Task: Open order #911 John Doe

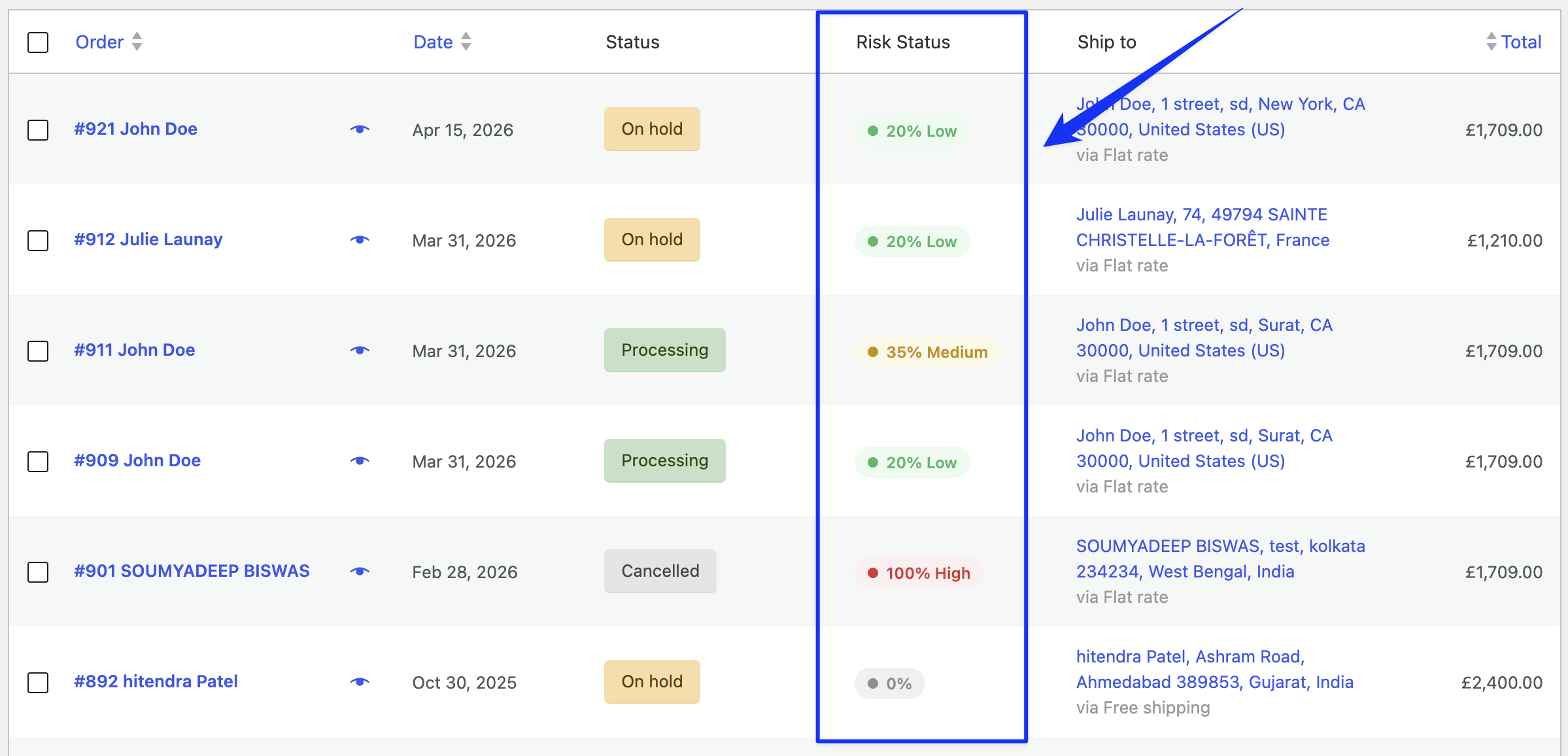Action: (134, 350)
